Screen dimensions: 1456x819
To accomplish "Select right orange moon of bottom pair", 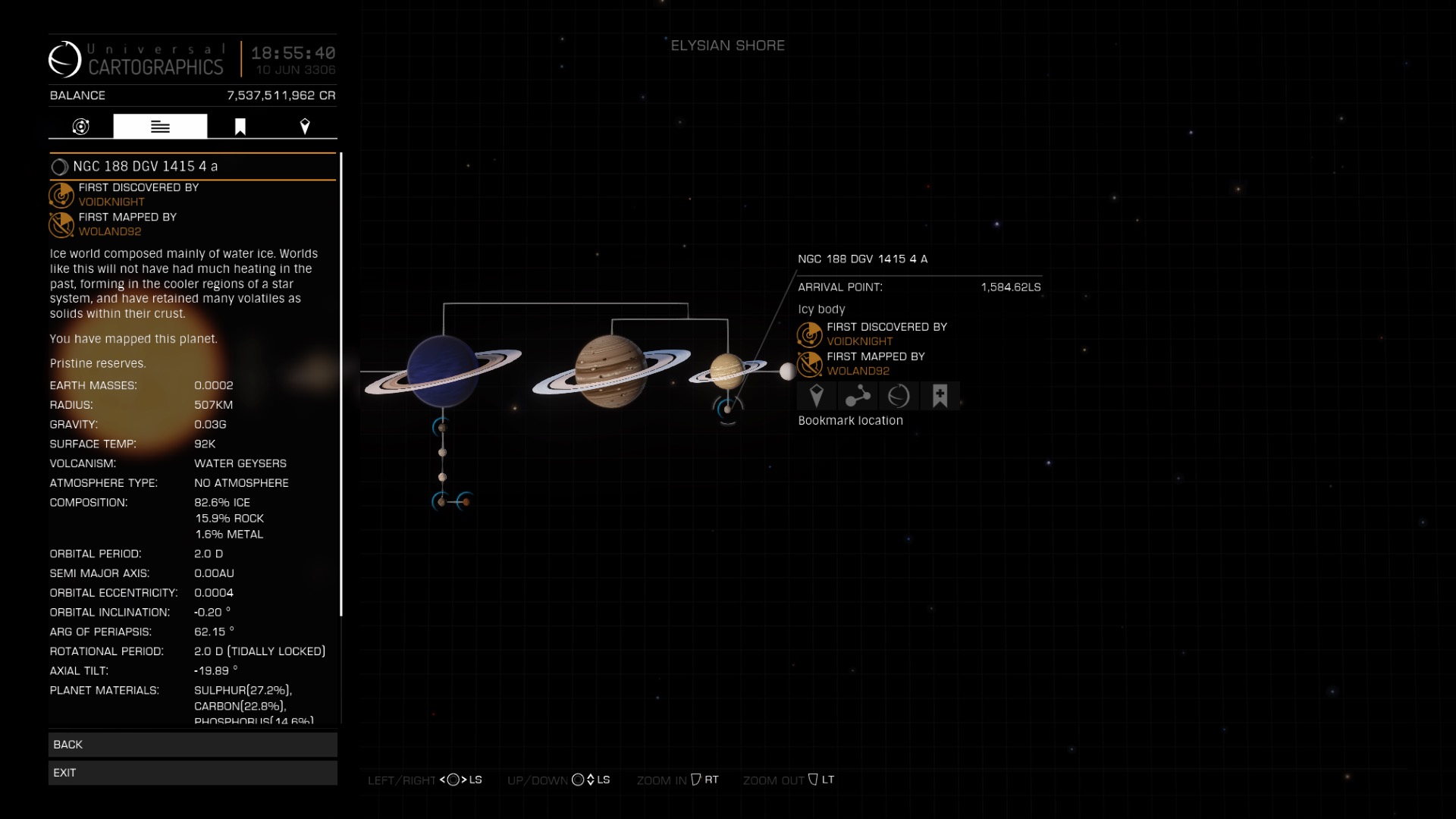I will (466, 502).
